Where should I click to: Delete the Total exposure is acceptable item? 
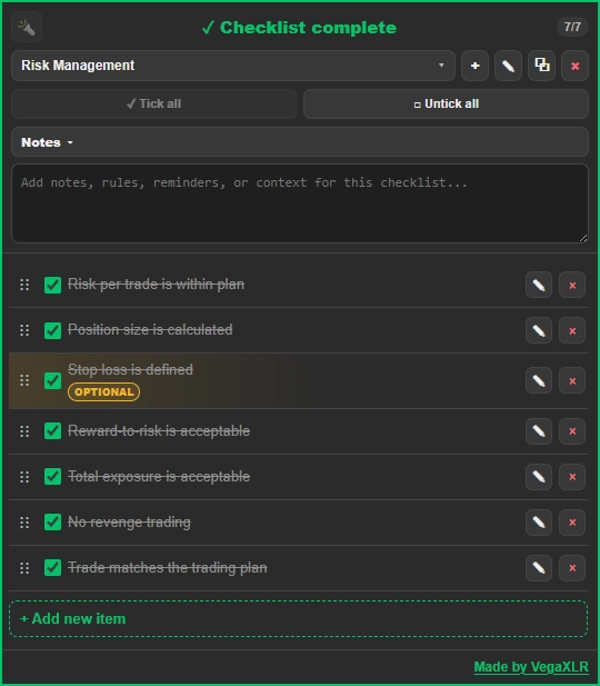(x=572, y=477)
